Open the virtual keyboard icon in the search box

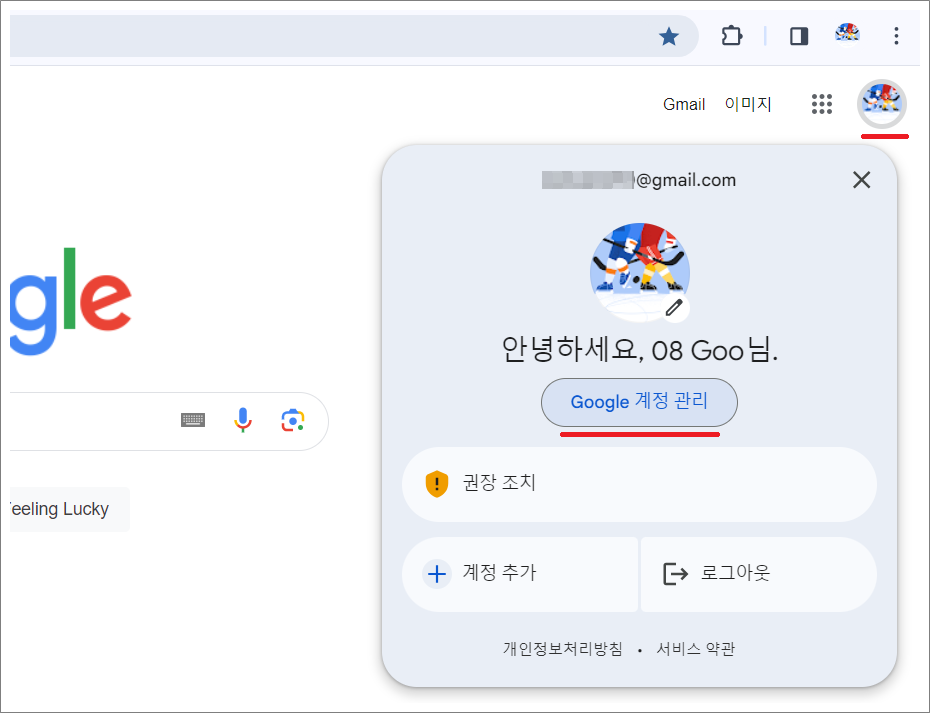[x=193, y=421]
